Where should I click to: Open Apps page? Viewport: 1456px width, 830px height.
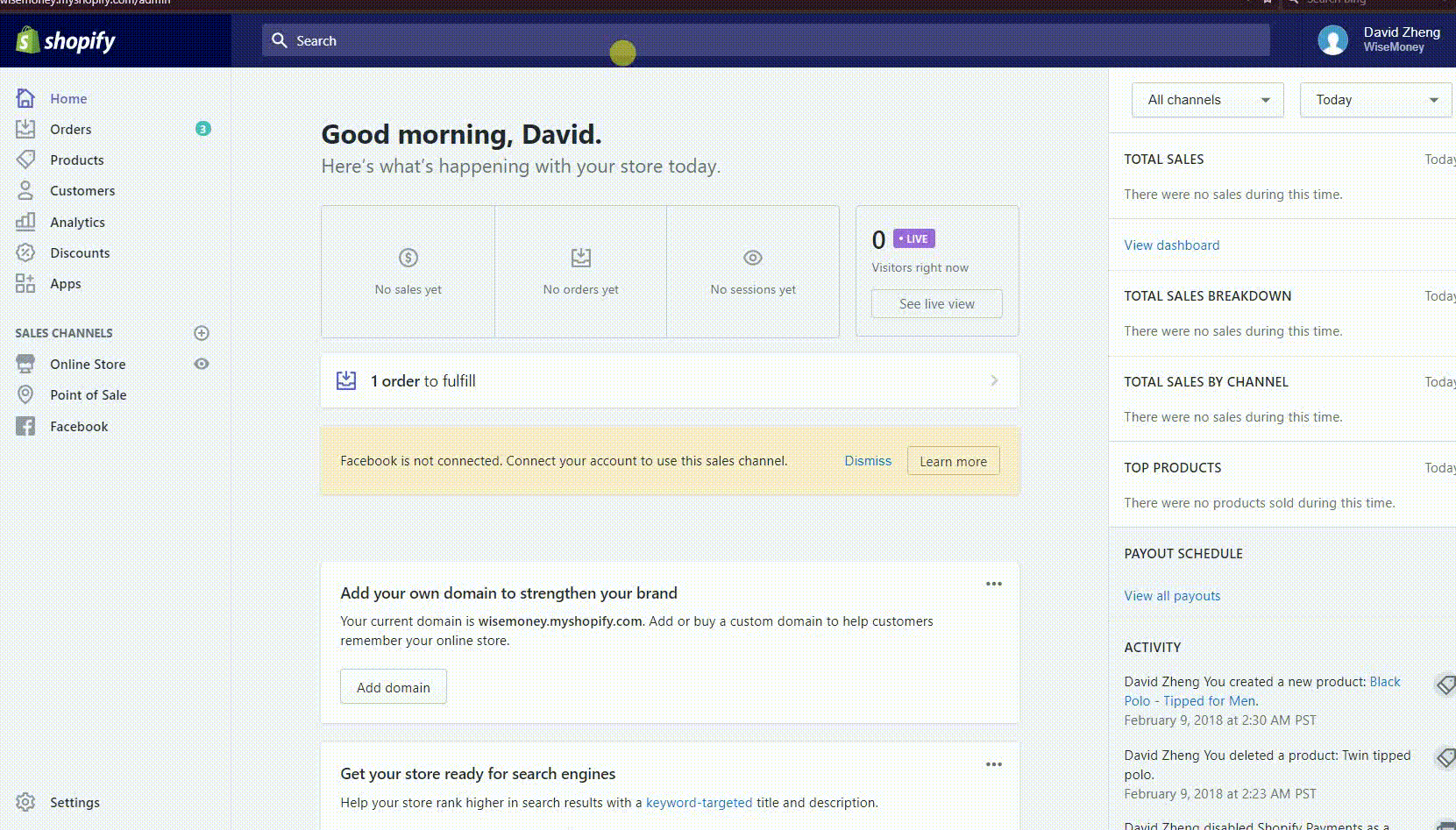[66, 283]
